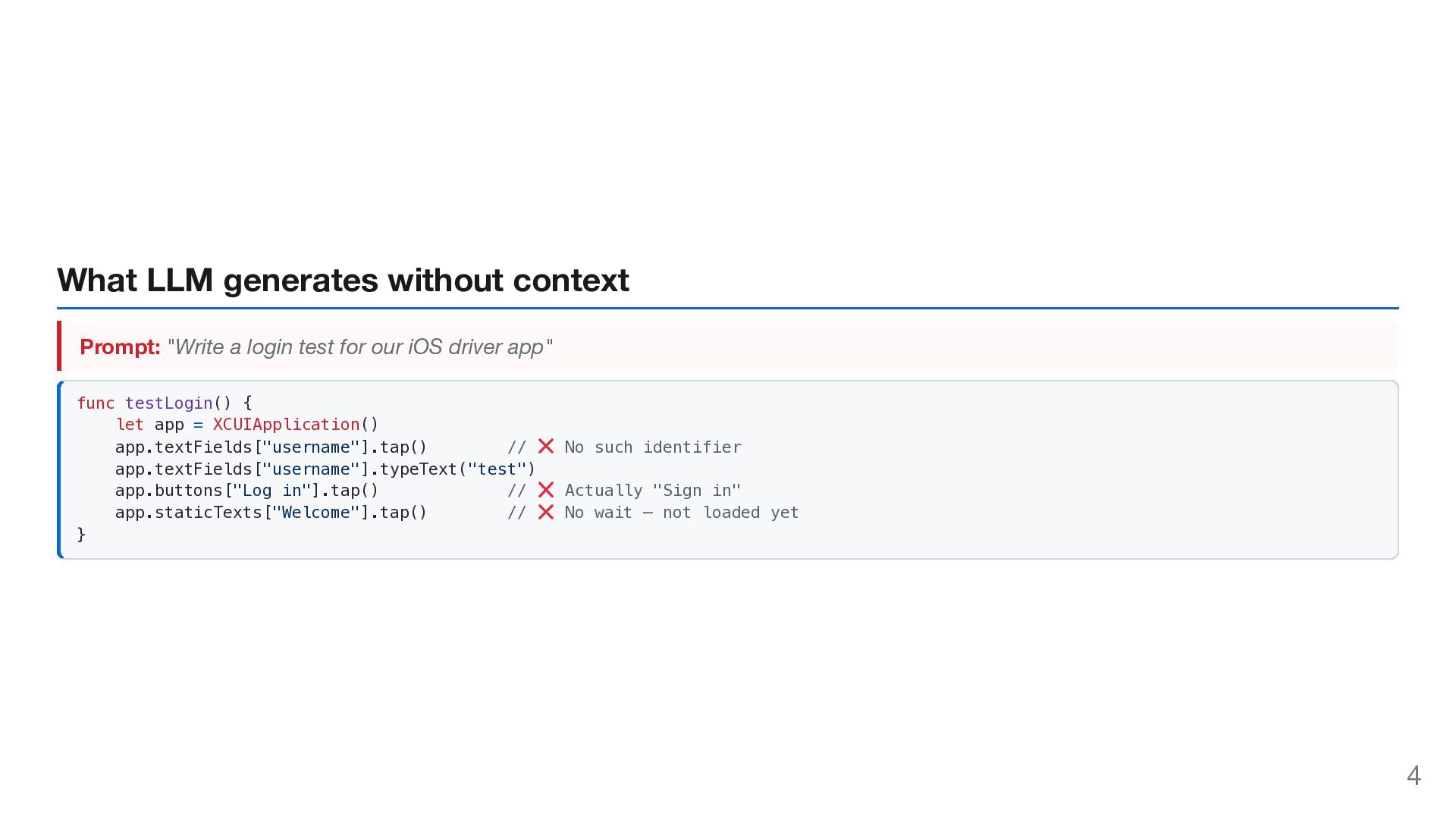
Task: Click the slide number 4
Action: tap(1414, 775)
